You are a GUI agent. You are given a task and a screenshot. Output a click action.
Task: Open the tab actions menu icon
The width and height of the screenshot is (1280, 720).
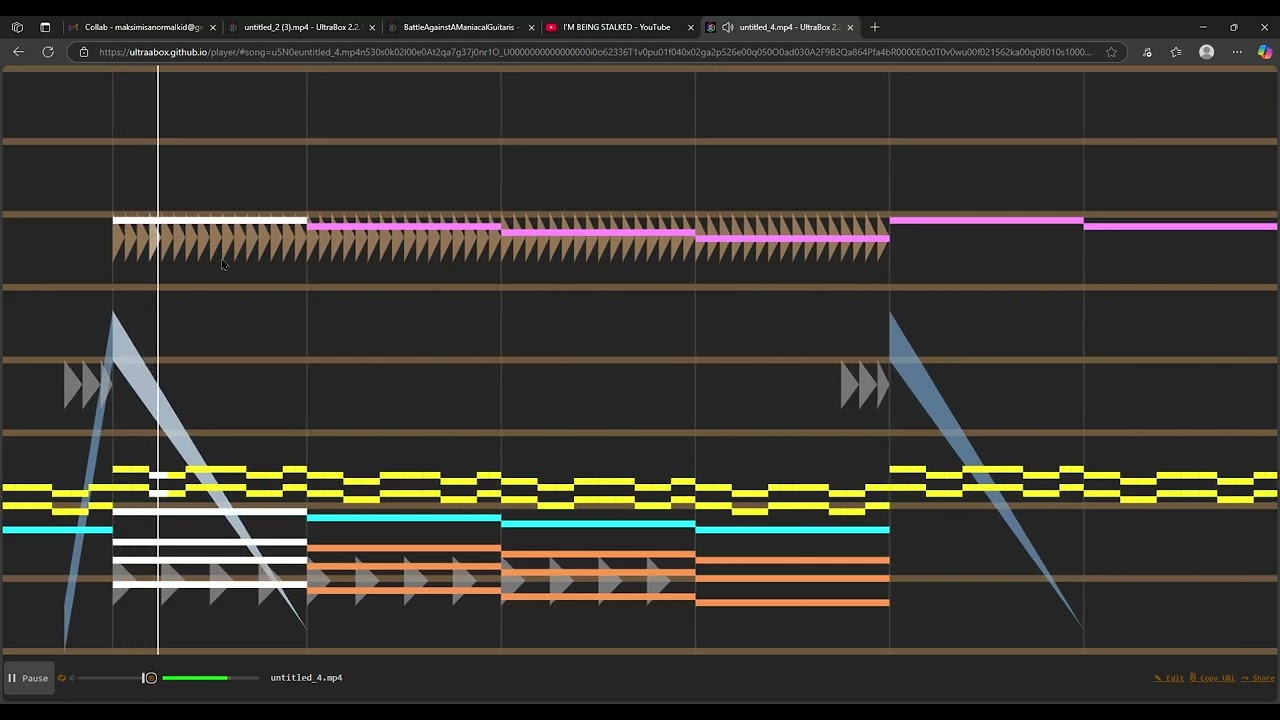pos(45,27)
